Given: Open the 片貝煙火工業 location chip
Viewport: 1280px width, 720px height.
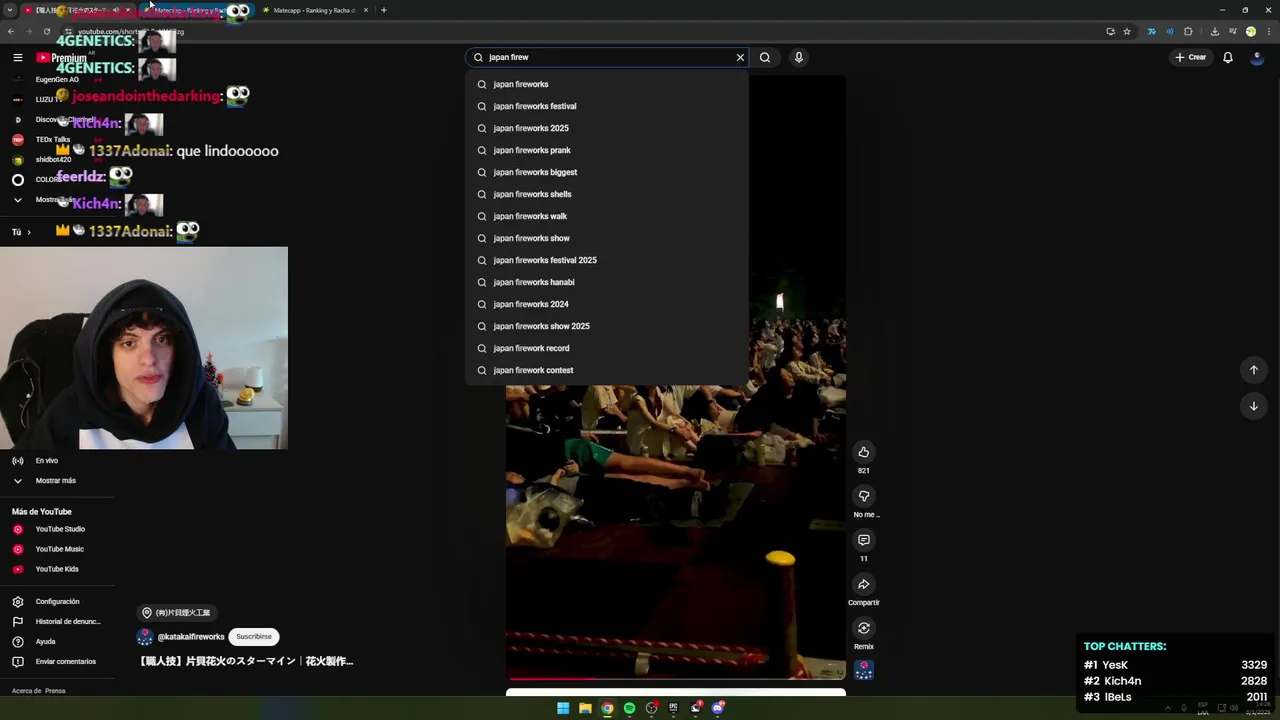Looking at the screenshot, I should click(176, 613).
